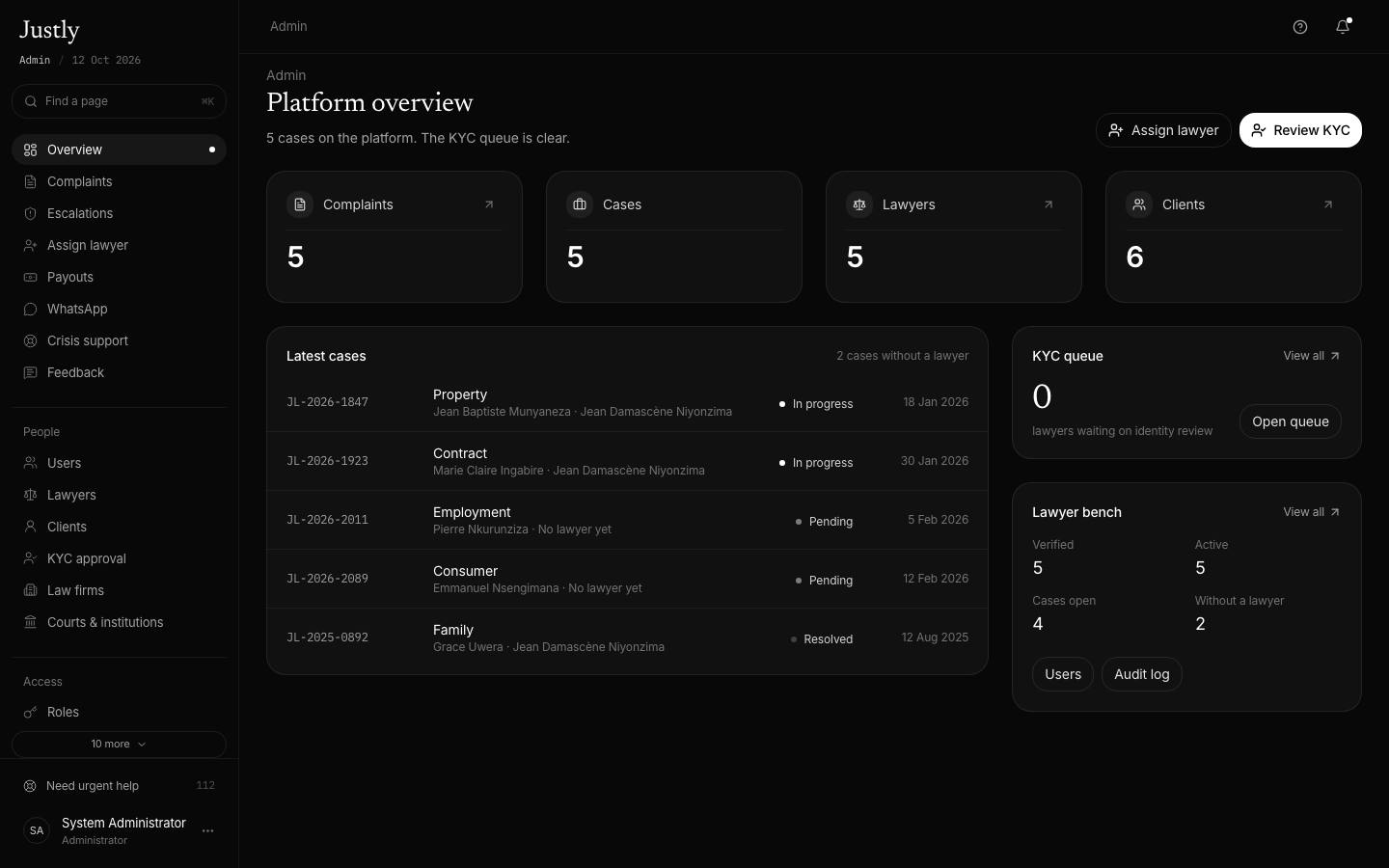Select WhatsApp in the sidebar
The image size is (1389, 868).
click(119, 309)
